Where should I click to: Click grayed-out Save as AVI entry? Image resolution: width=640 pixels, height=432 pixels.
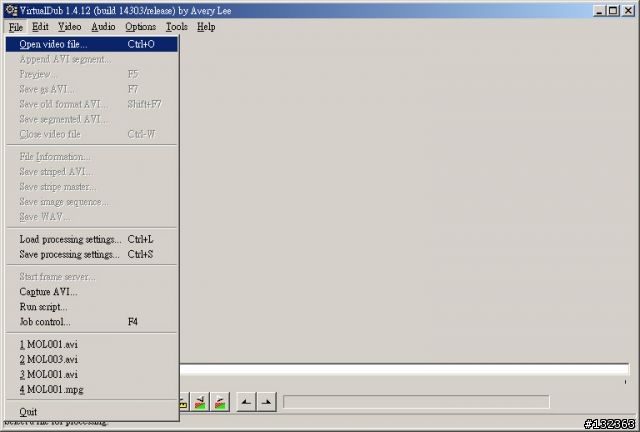tap(92, 89)
